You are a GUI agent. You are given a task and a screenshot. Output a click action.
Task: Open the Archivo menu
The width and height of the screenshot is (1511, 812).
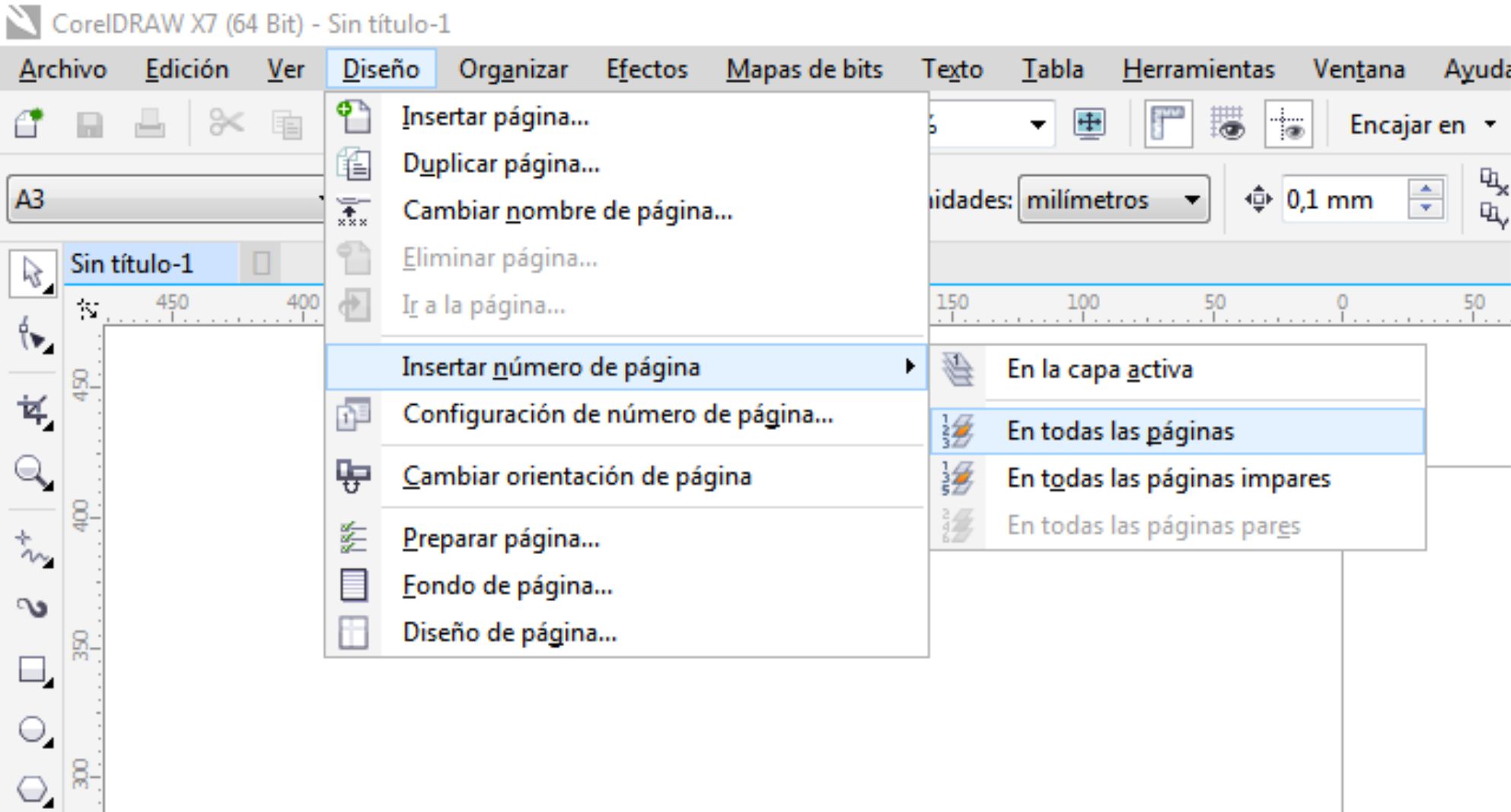pyautogui.click(x=63, y=69)
